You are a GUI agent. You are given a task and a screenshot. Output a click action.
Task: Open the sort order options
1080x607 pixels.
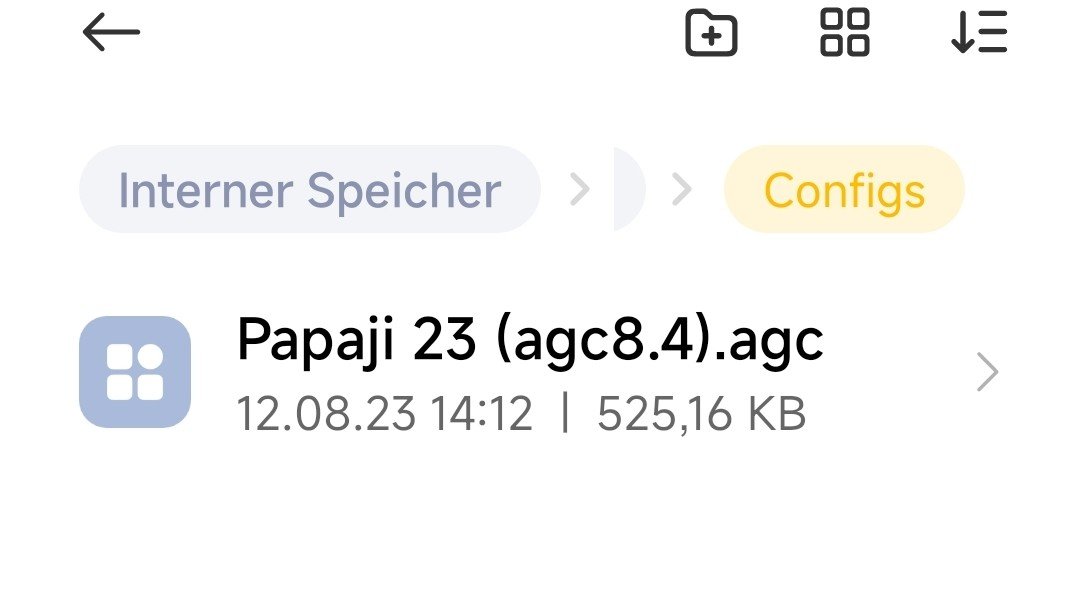click(978, 33)
